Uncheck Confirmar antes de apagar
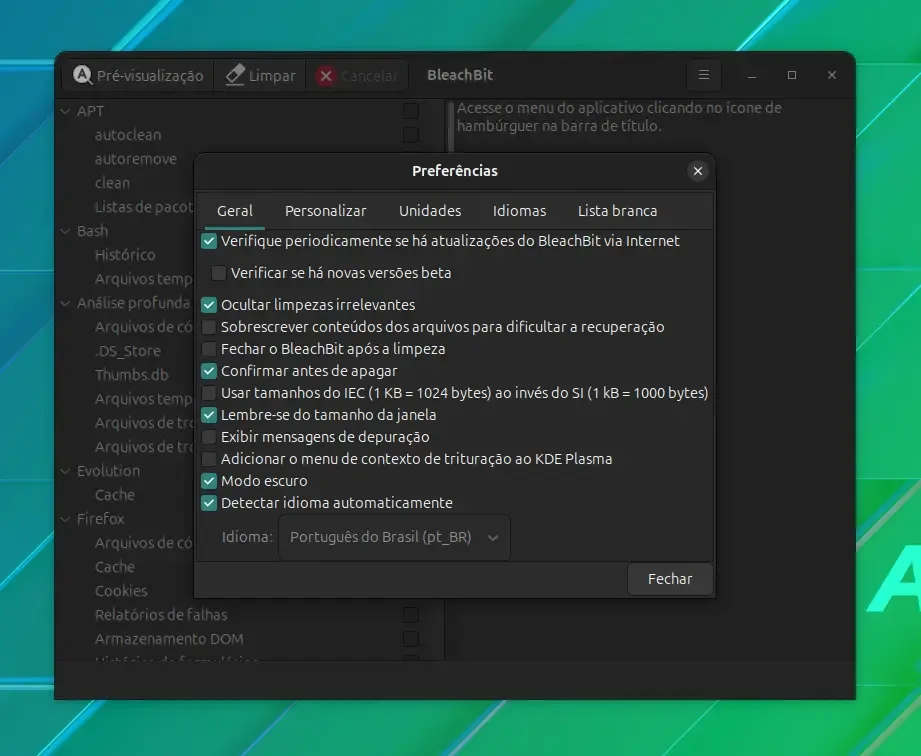921x756 pixels. tap(209, 371)
